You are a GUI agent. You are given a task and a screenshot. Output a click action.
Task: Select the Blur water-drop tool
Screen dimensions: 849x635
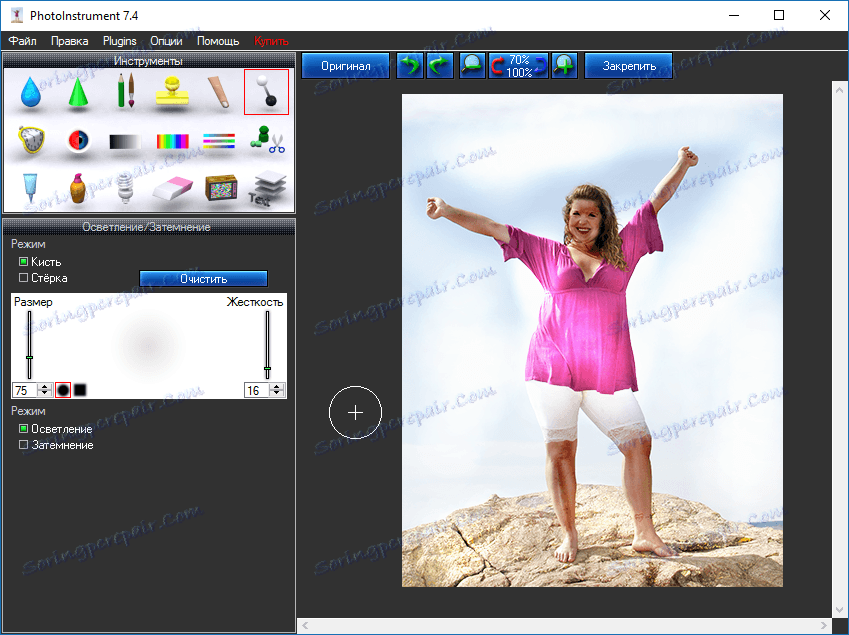31,91
